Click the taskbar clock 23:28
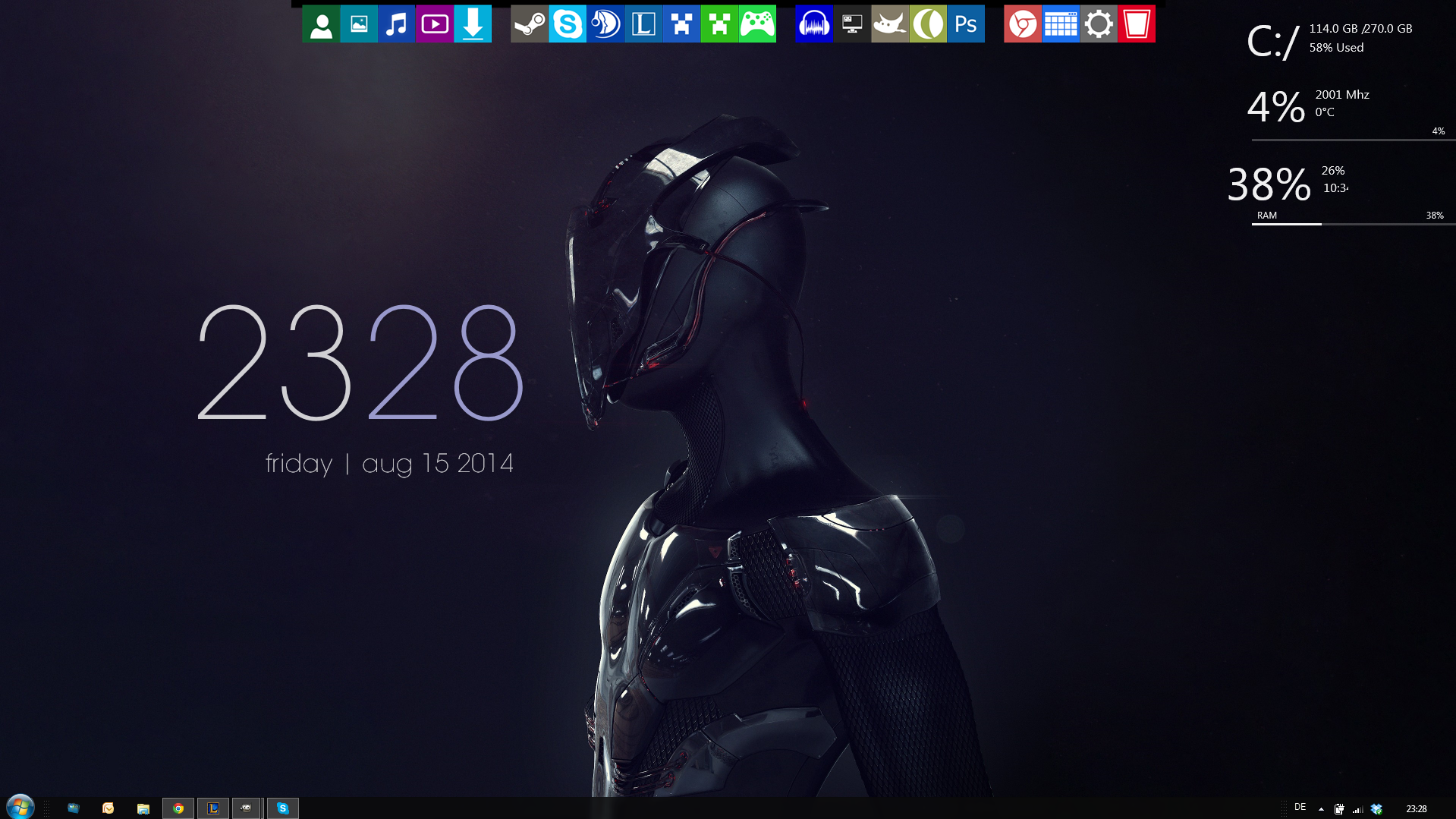 pos(1416,809)
